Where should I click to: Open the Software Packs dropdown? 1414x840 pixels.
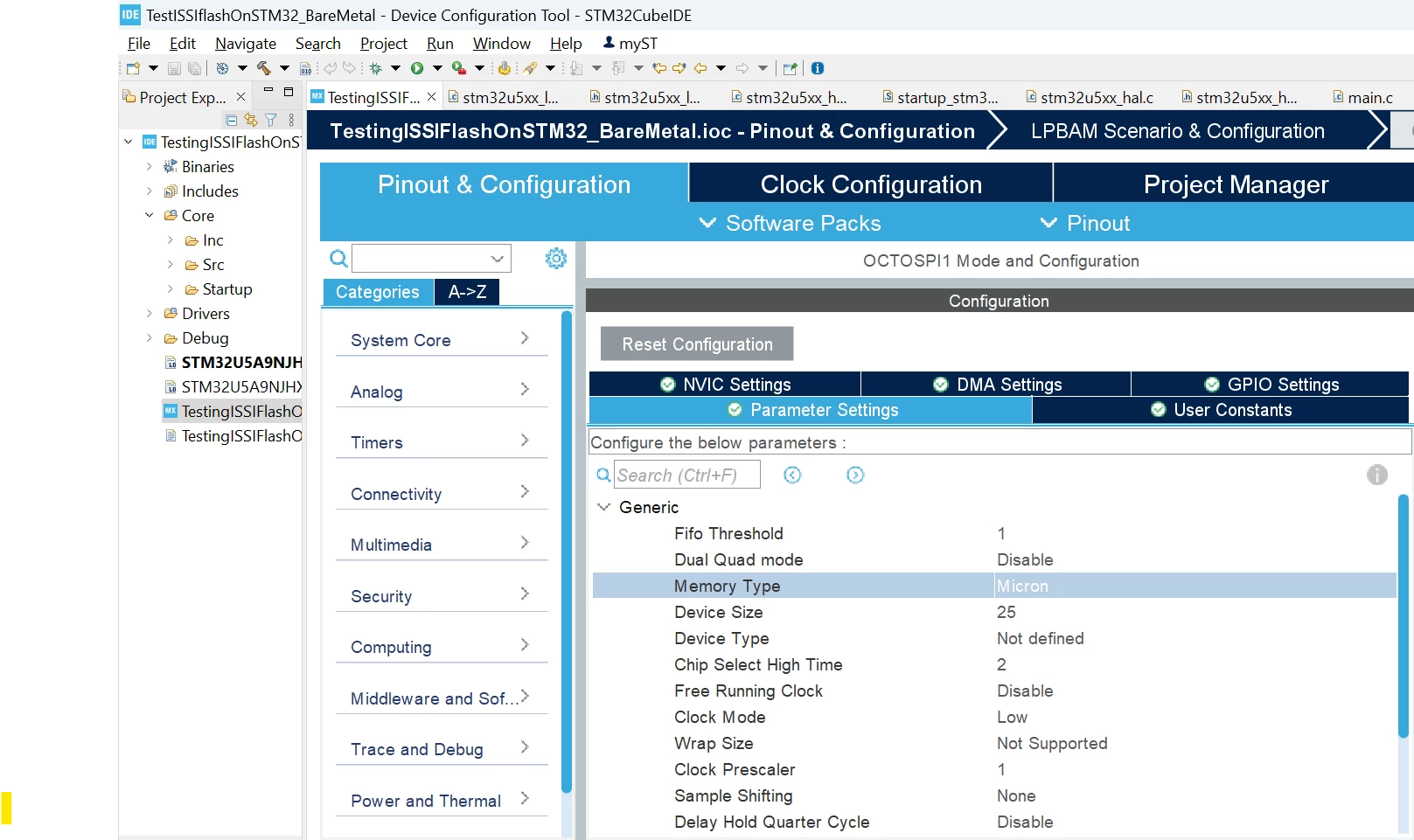[791, 223]
